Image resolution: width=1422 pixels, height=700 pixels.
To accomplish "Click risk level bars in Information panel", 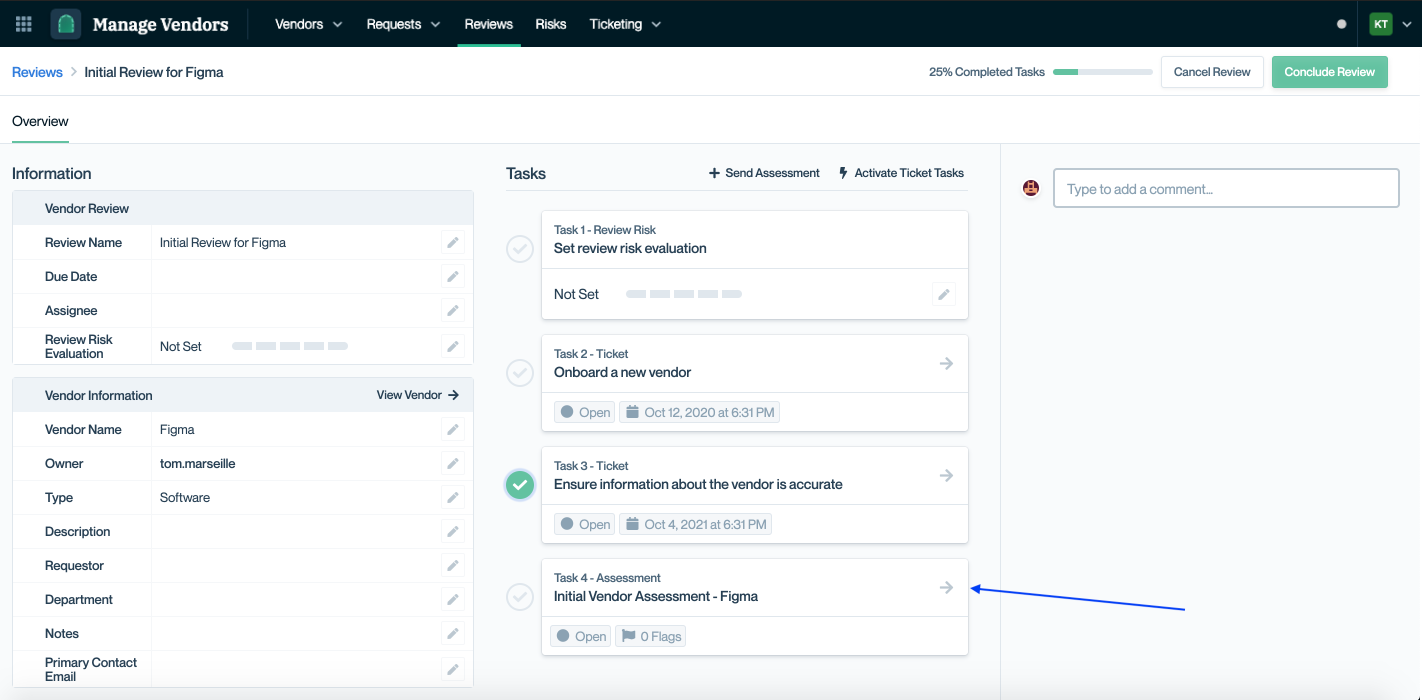I will [290, 346].
